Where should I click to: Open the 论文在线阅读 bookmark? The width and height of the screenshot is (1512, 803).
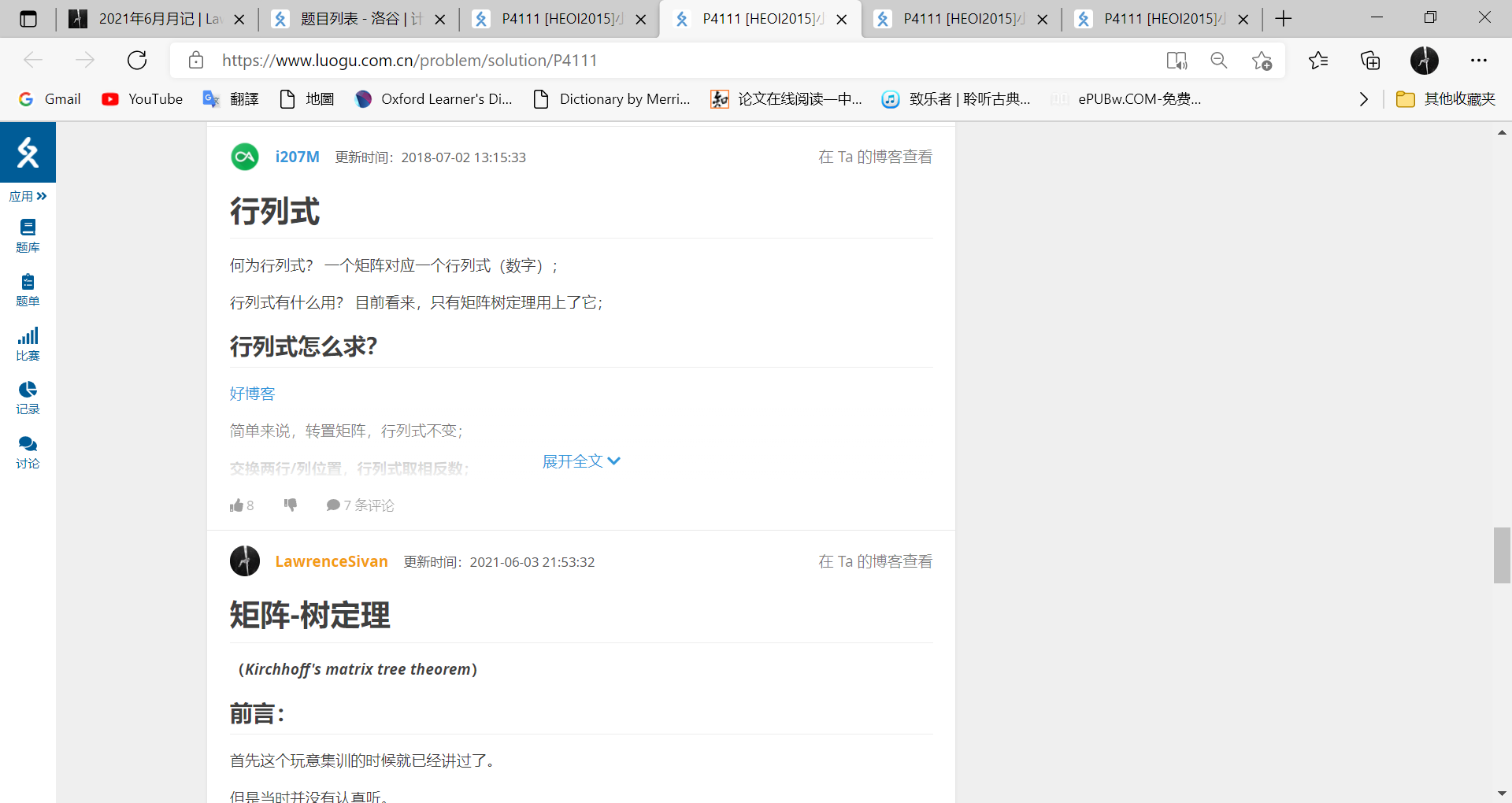click(786, 99)
